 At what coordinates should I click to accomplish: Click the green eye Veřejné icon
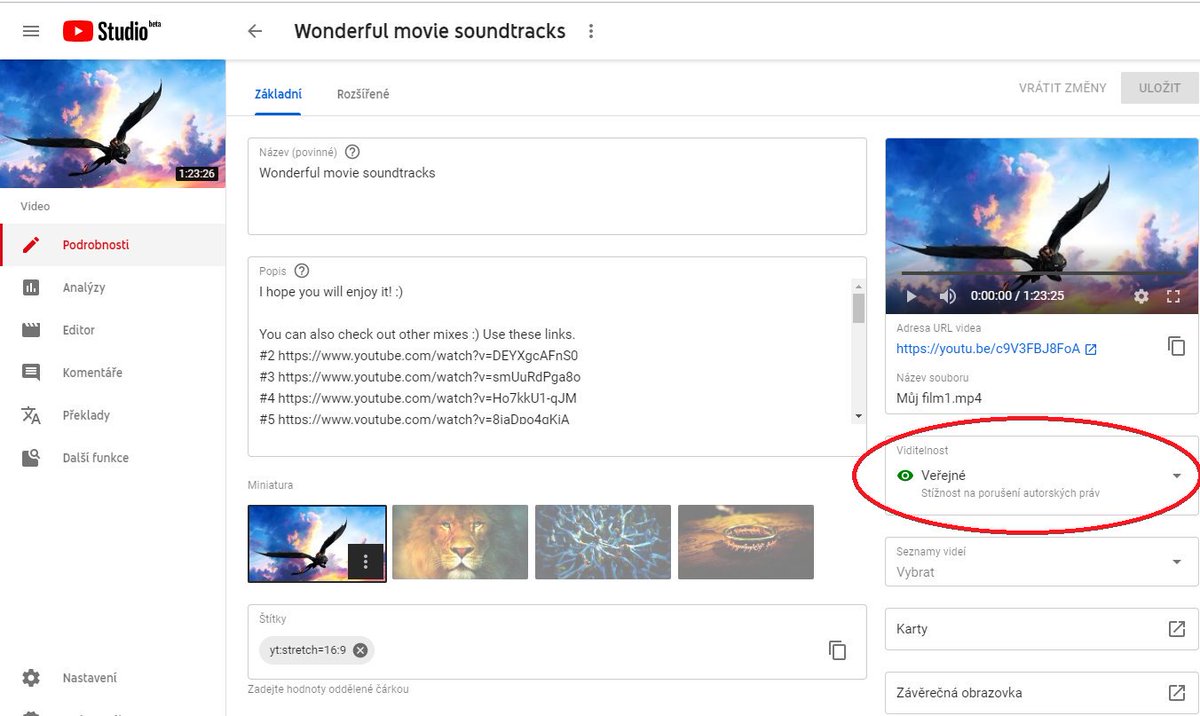click(x=906, y=476)
